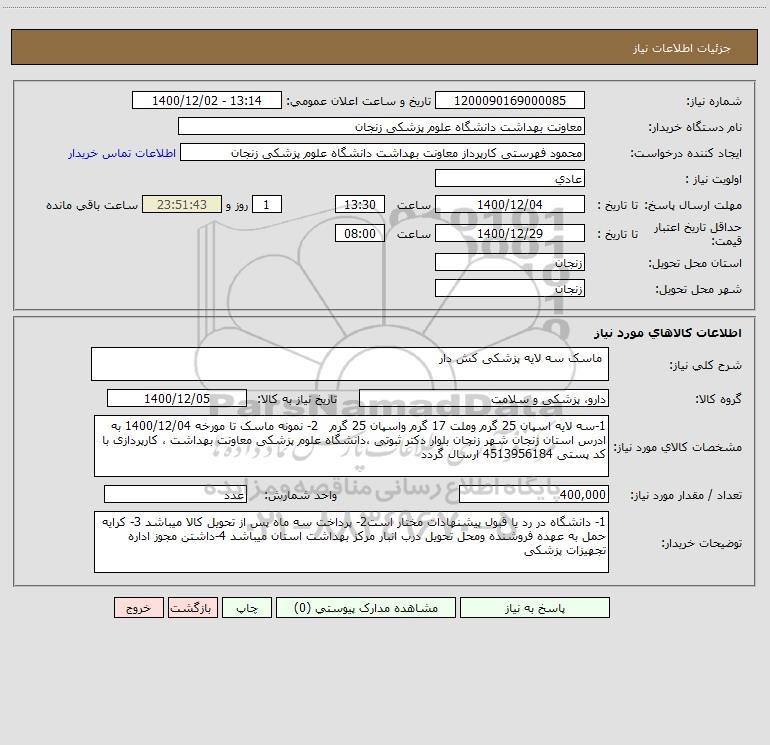Click the label توضیحات خریدار
770x745 pixels.
coord(701,544)
